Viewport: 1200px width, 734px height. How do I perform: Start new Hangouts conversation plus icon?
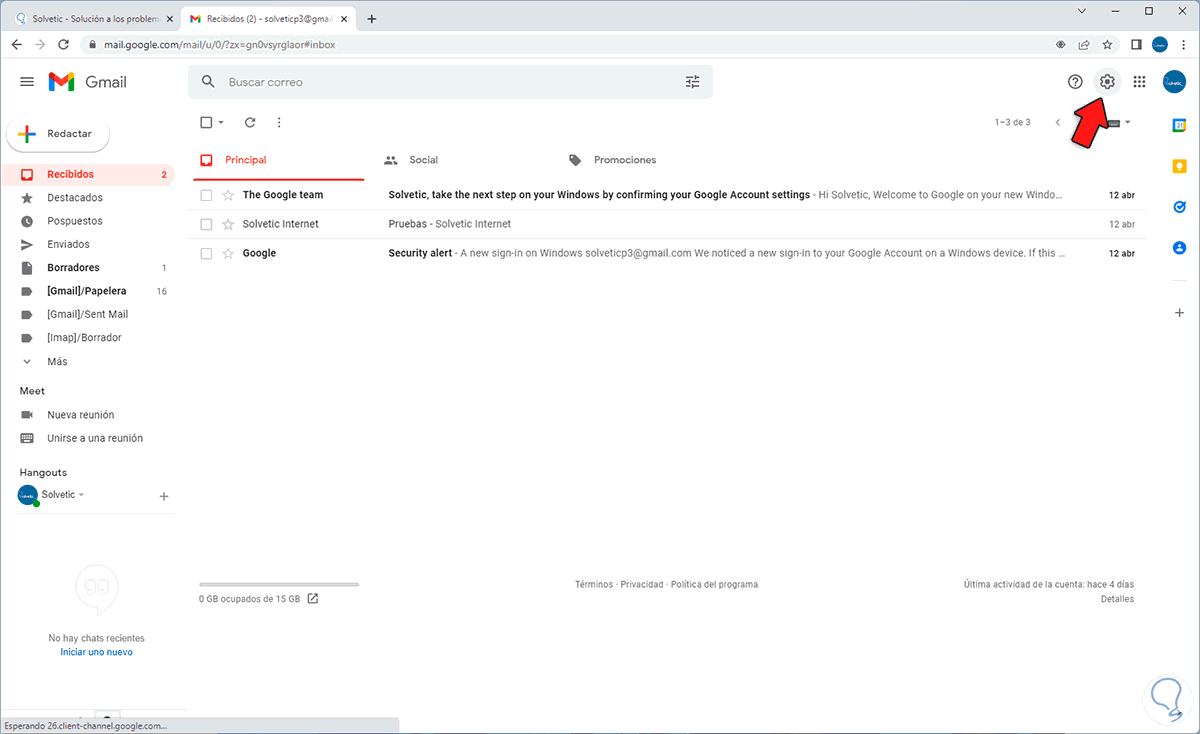click(x=164, y=496)
